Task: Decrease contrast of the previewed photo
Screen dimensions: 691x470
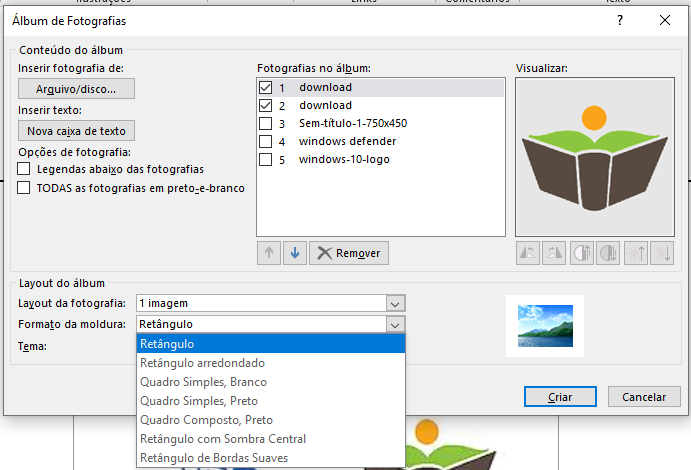Action: (x=608, y=253)
